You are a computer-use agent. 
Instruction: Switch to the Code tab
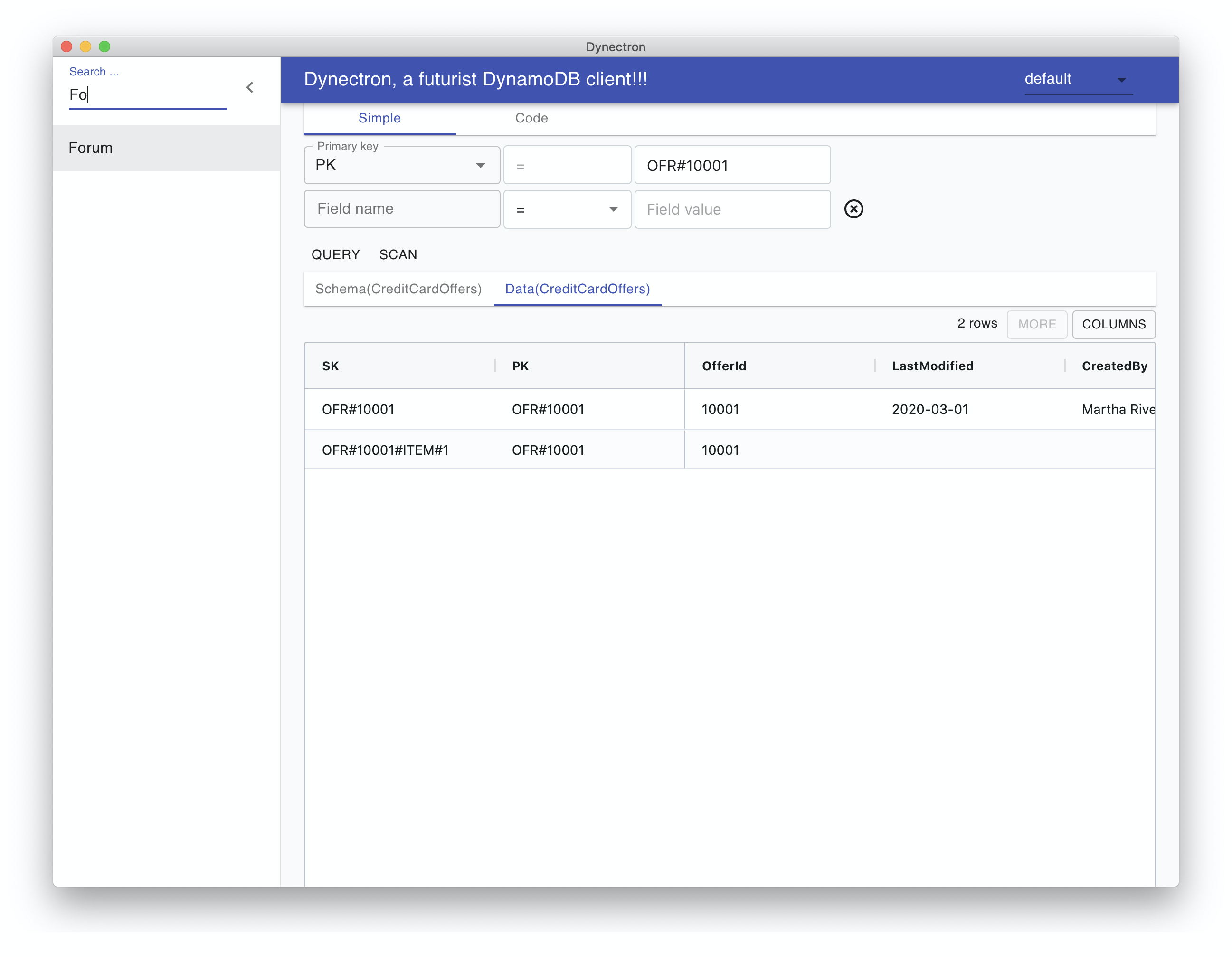pyautogui.click(x=531, y=118)
